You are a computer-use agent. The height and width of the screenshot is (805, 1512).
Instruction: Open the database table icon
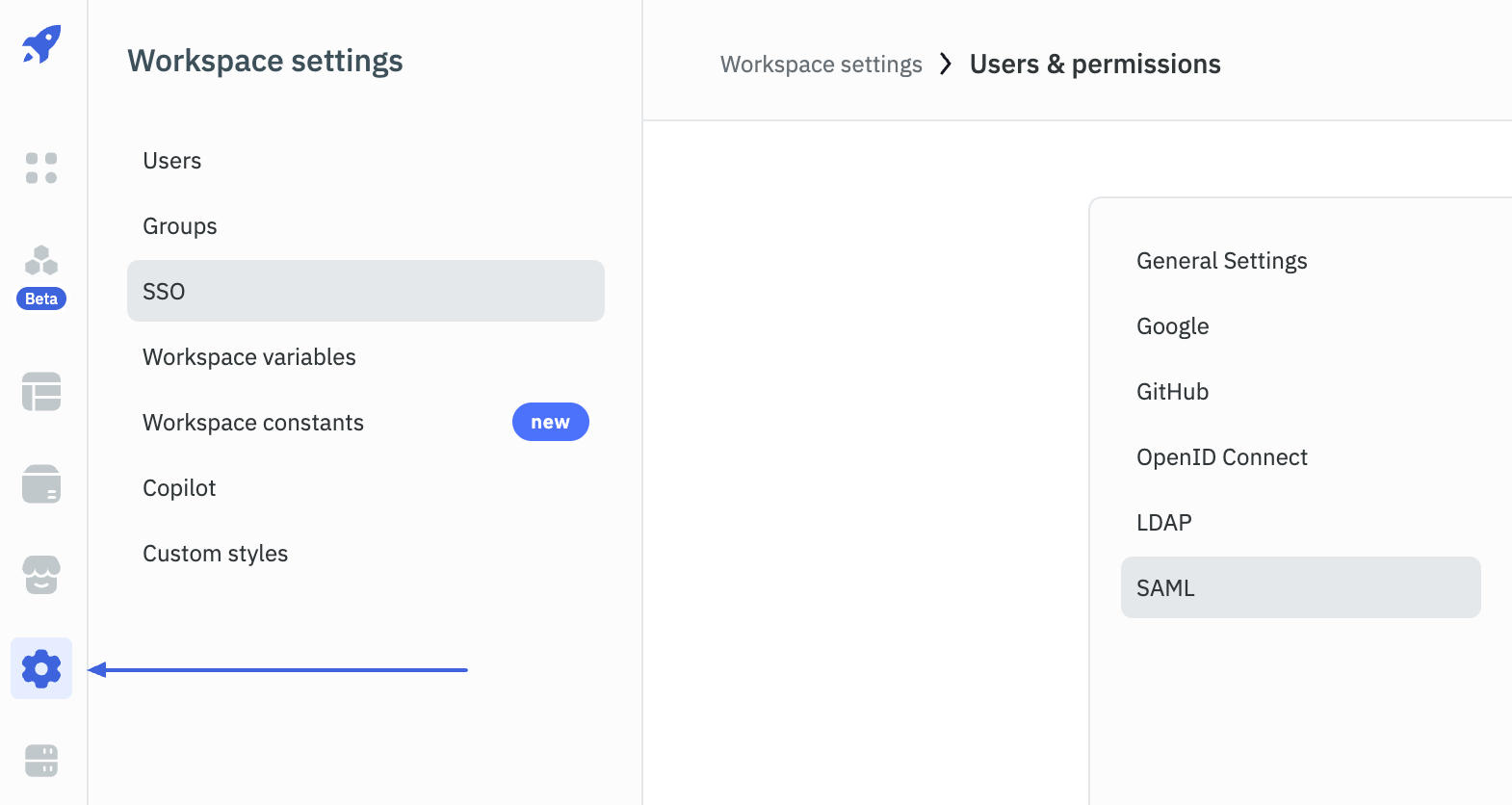point(41,392)
